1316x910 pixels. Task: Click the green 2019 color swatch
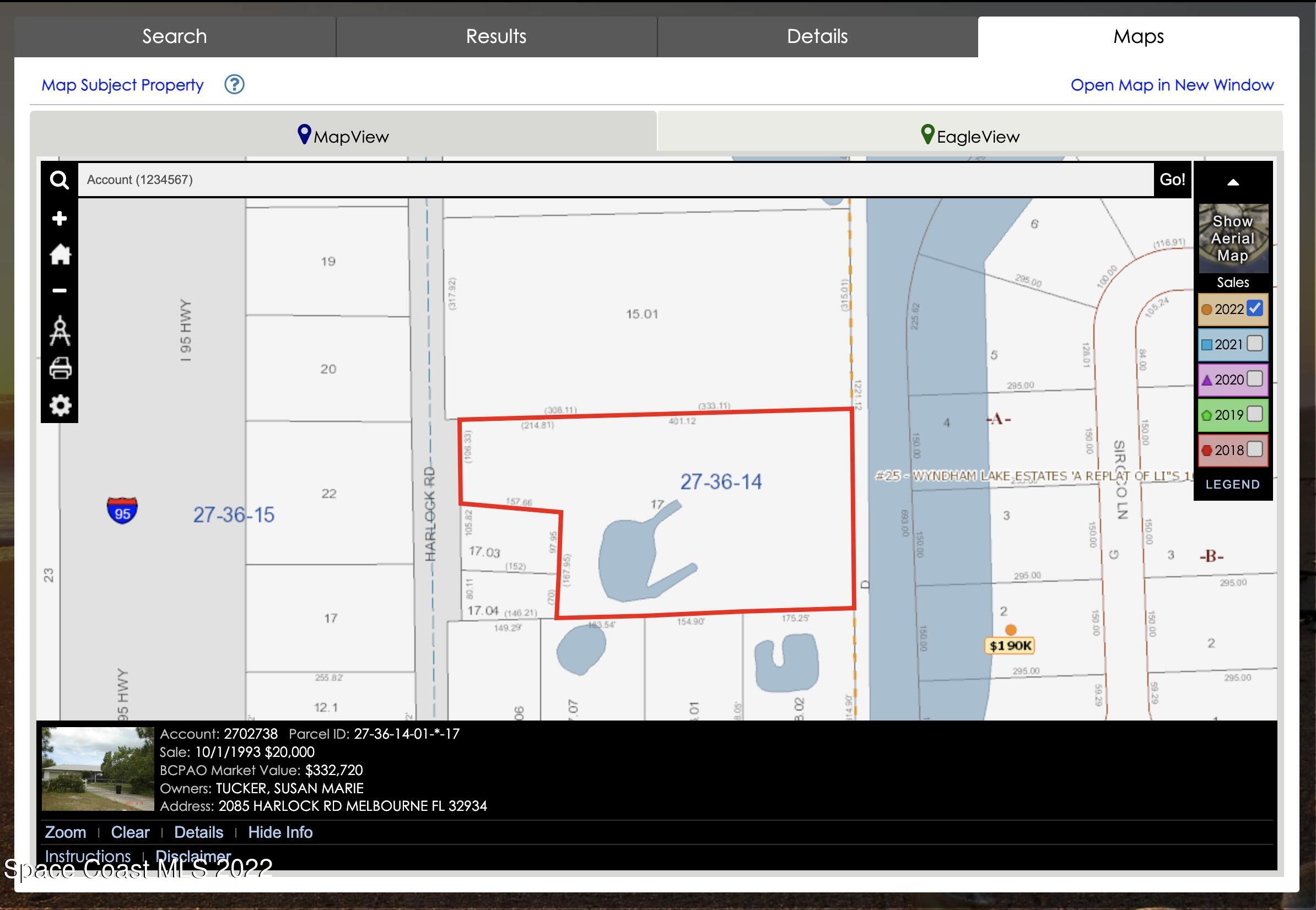(1206, 415)
